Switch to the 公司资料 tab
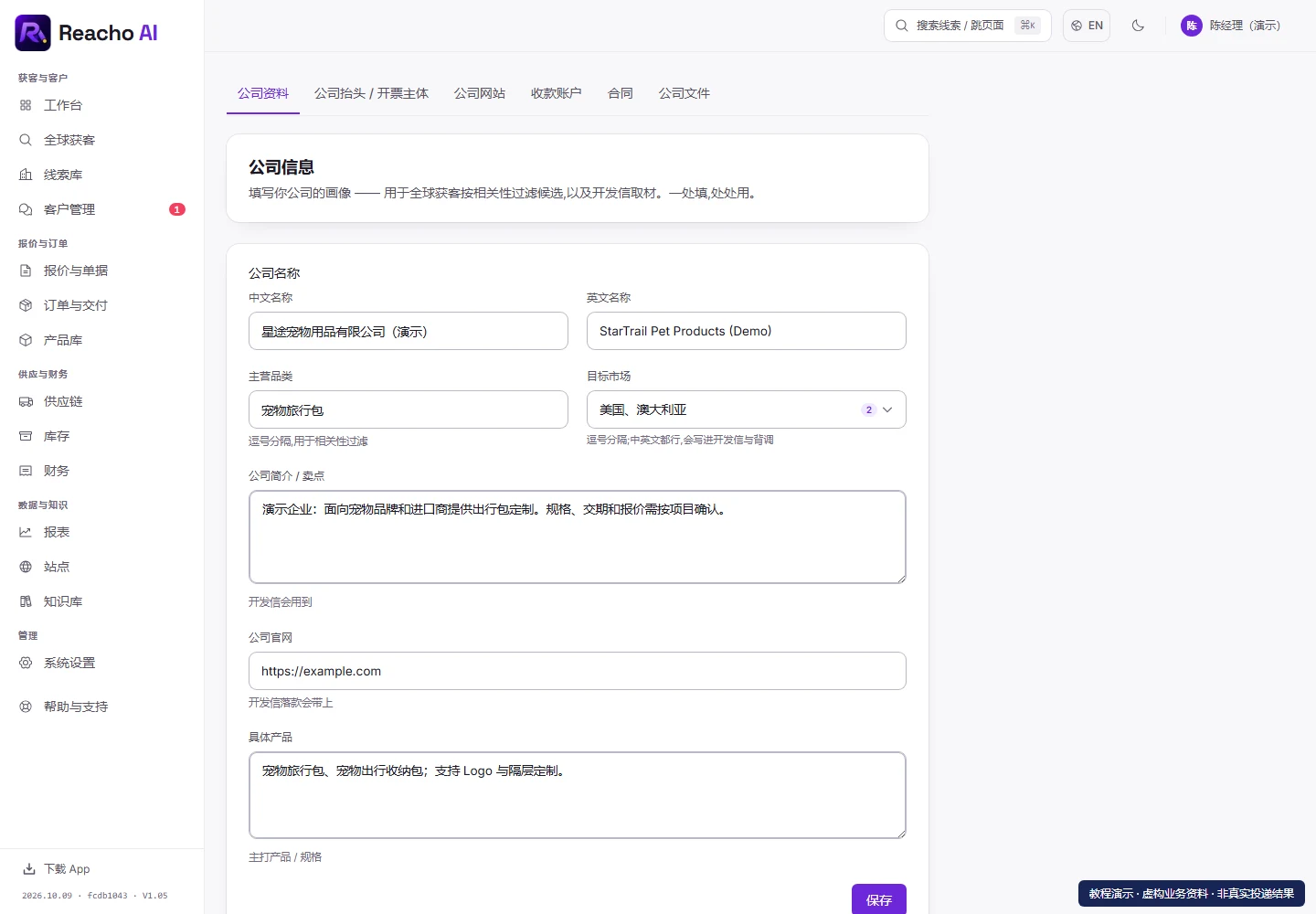The height and width of the screenshot is (914, 1316). point(263,93)
